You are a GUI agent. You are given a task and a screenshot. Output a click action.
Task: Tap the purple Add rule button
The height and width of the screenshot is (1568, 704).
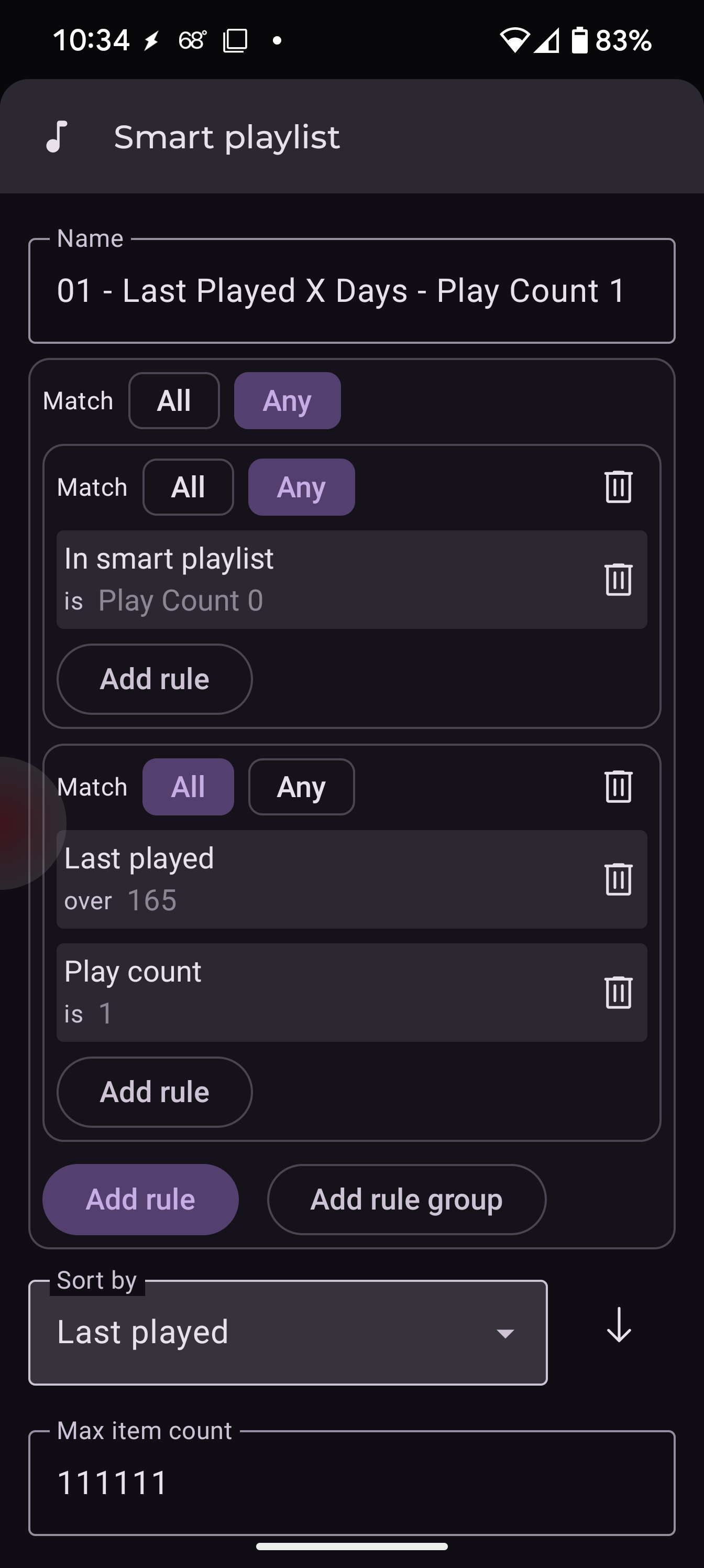click(x=140, y=1199)
